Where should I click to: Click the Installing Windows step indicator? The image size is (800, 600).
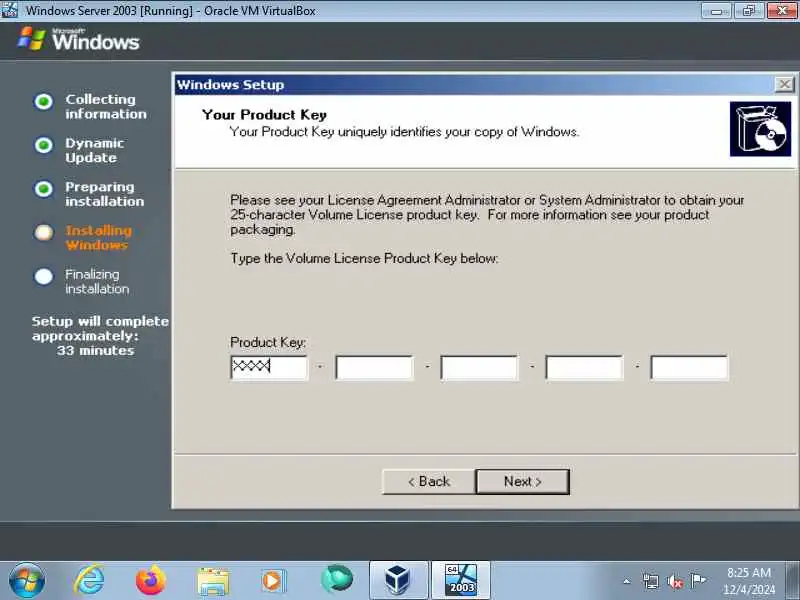[x=44, y=233]
